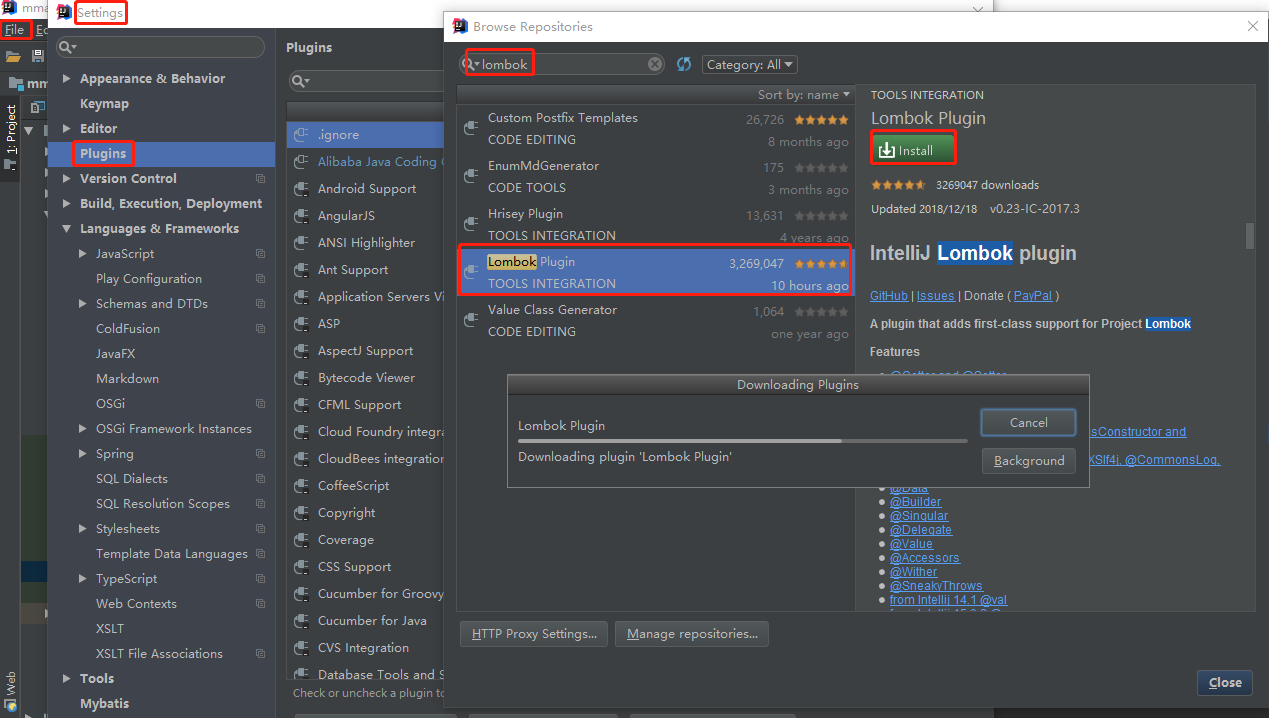Click the @Builder feature link
Screen dimensions: 1269x718
click(915, 502)
